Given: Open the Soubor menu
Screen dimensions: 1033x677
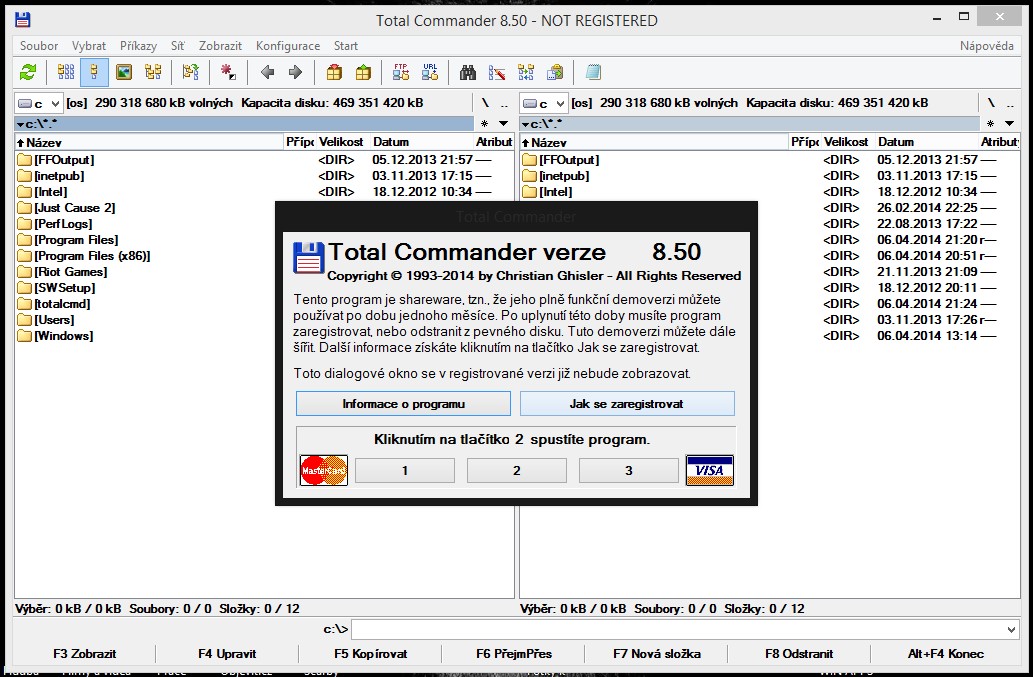Looking at the screenshot, I should click(x=39, y=45).
